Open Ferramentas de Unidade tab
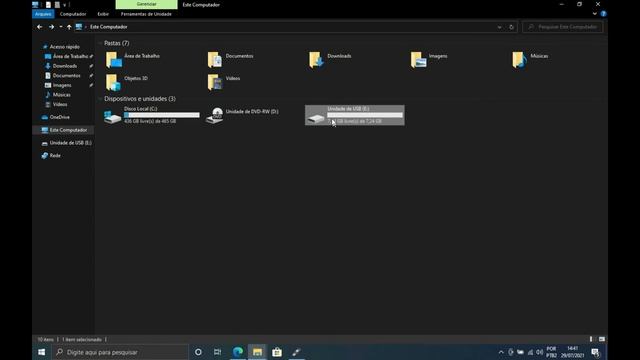 [146, 14]
